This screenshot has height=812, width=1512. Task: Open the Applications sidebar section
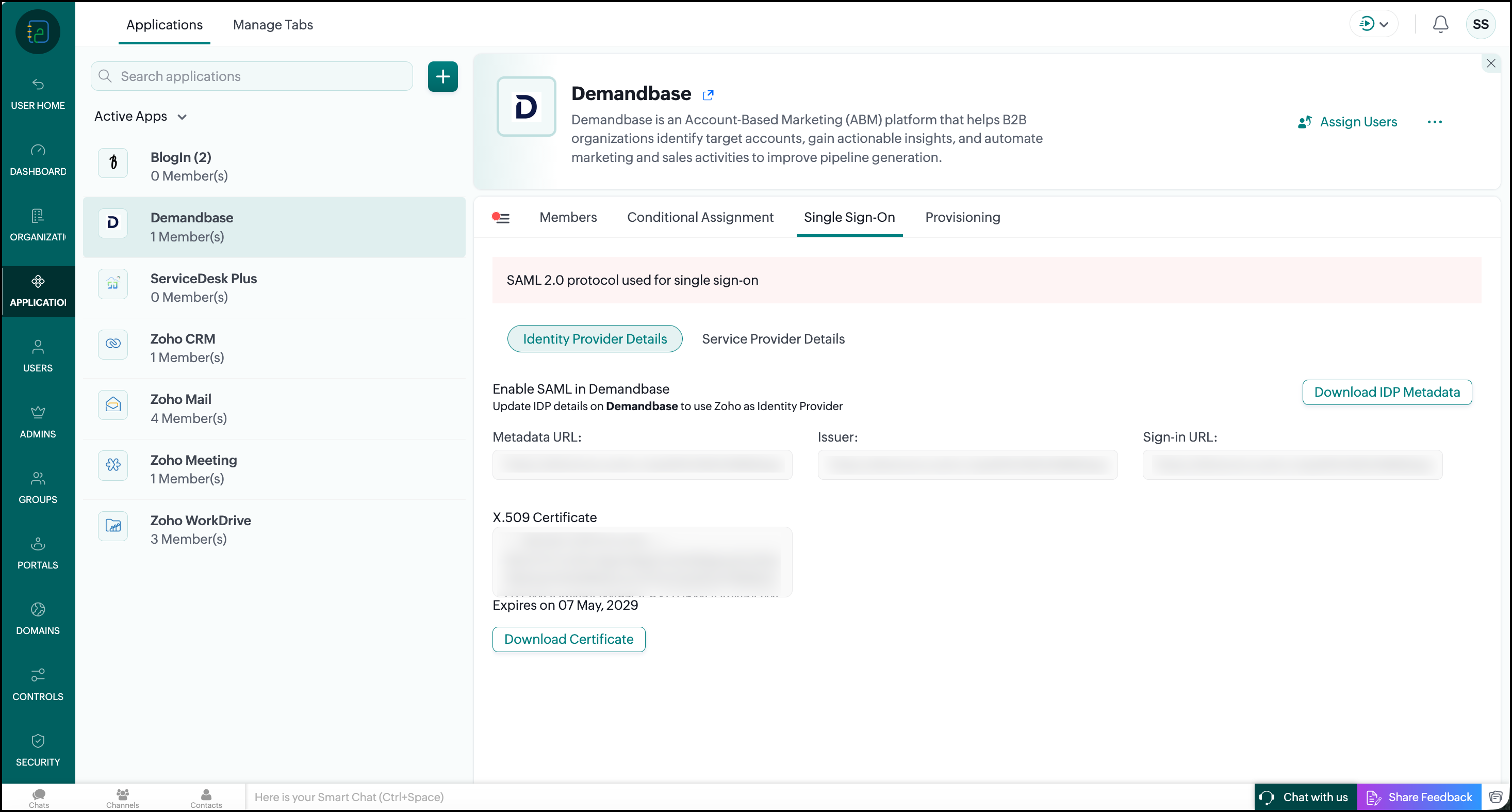point(38,291)
